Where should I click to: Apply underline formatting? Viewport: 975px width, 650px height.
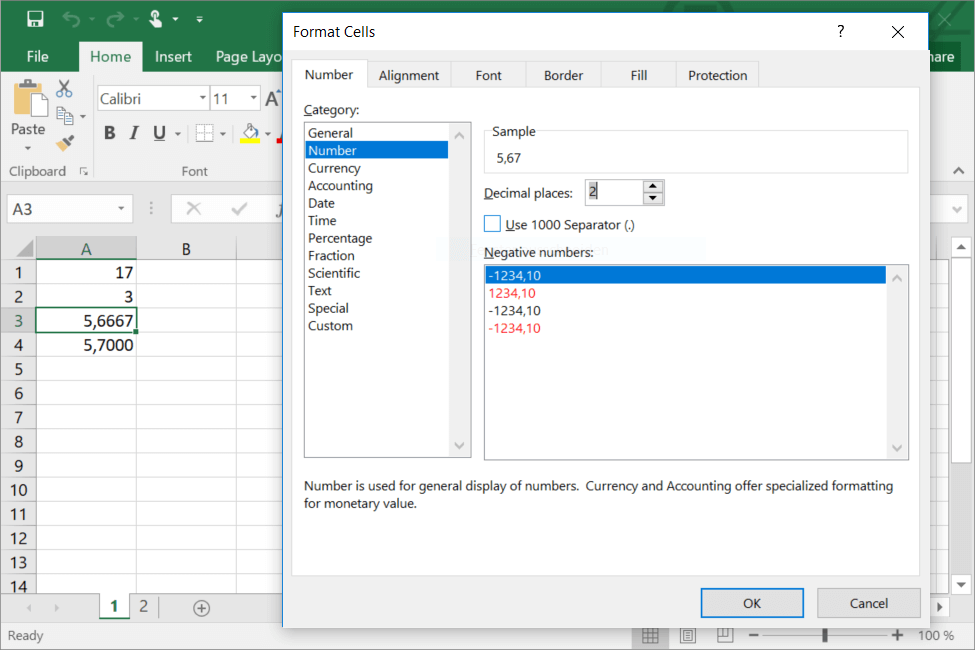[158, 132]
